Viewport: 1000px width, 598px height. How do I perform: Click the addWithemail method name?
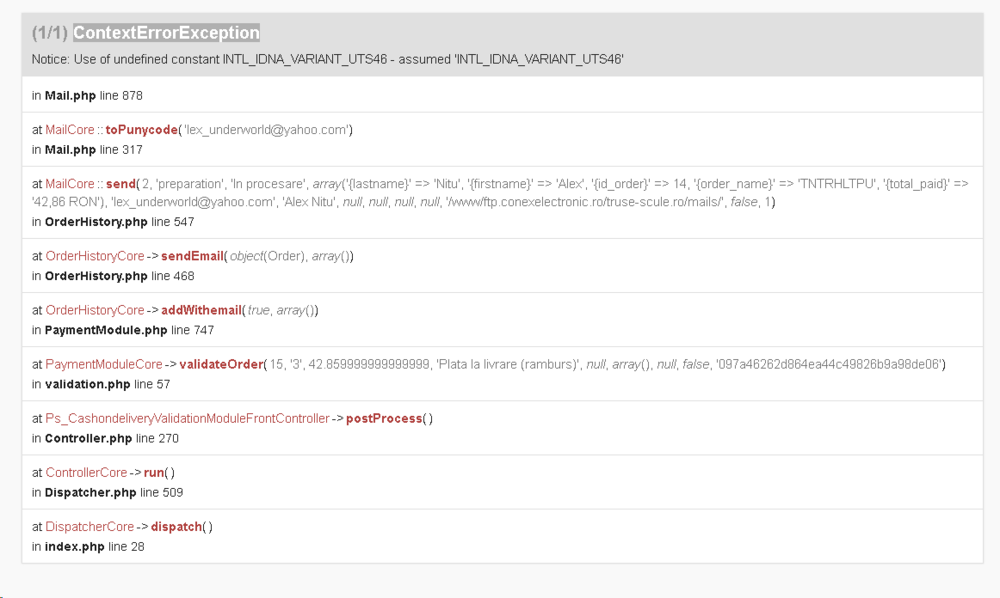pos(202,310)
